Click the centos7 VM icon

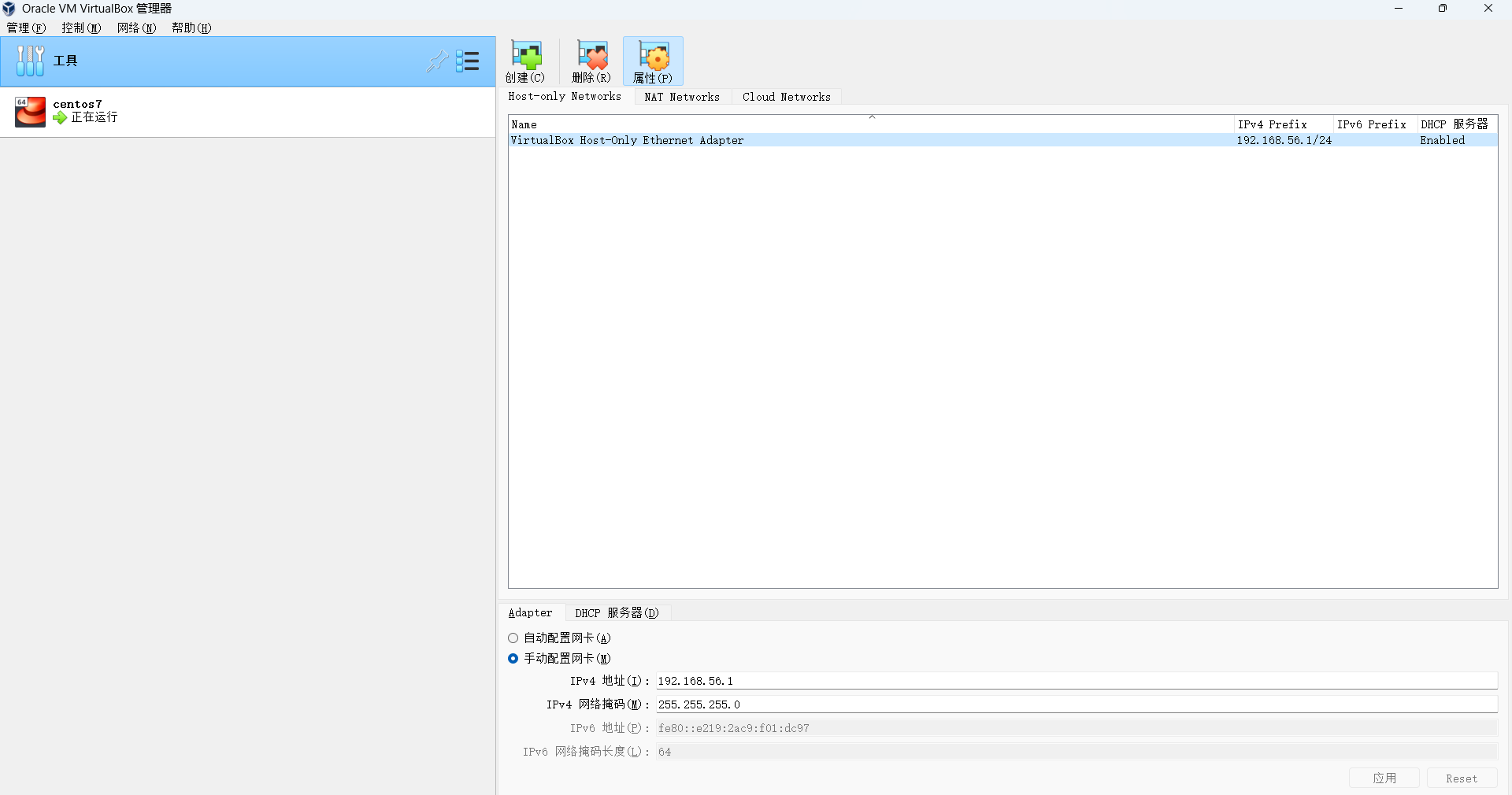point(30,111)
